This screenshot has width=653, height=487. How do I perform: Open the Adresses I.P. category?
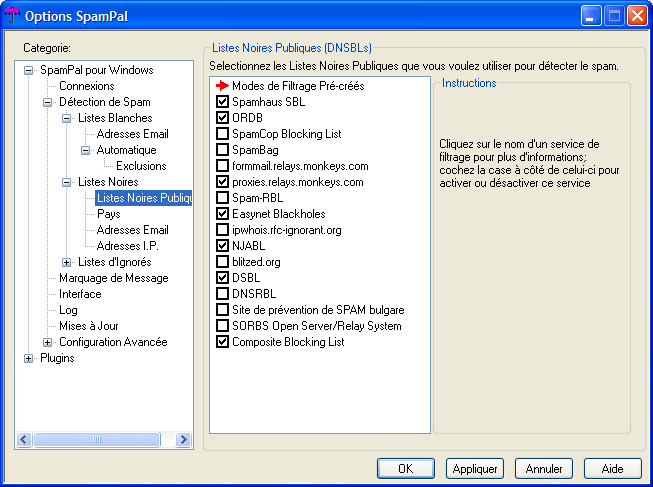click(x=127, y=246)
